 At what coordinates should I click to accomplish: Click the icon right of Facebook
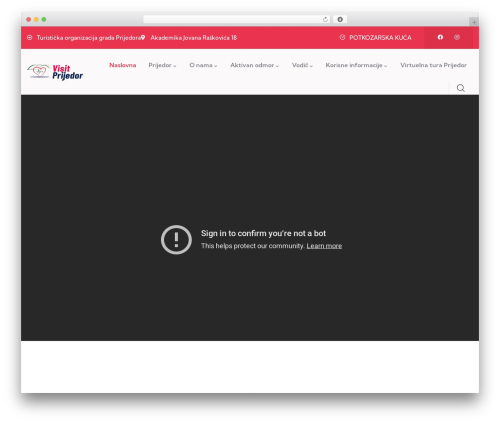457,37
